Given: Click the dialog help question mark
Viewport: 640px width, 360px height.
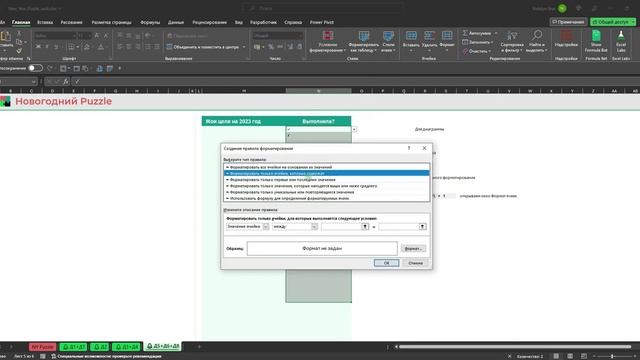Looking at the screenshot, I should pyautogui.click(x=409, y=148).
